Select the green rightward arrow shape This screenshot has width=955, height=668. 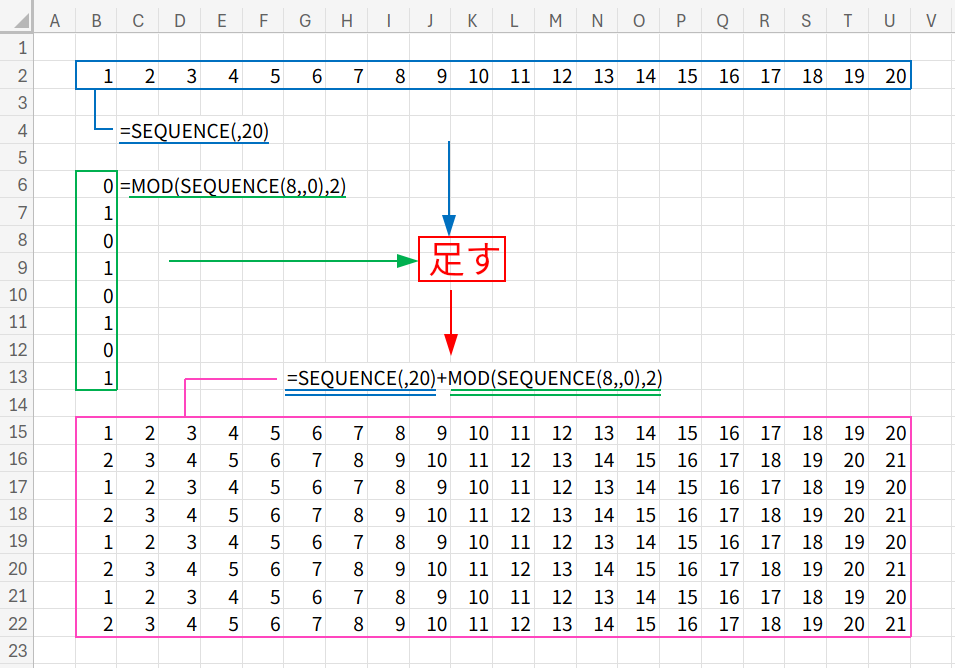tap(290, 261)
